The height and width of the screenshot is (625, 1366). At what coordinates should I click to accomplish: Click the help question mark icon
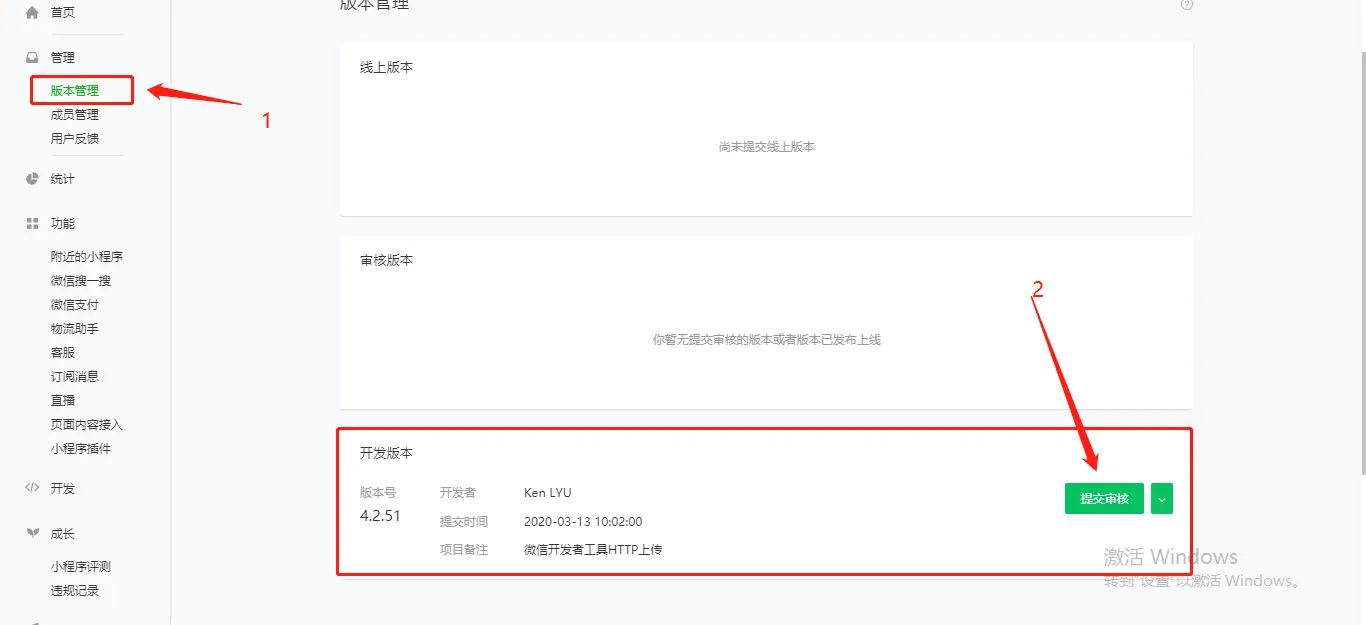1187,5
